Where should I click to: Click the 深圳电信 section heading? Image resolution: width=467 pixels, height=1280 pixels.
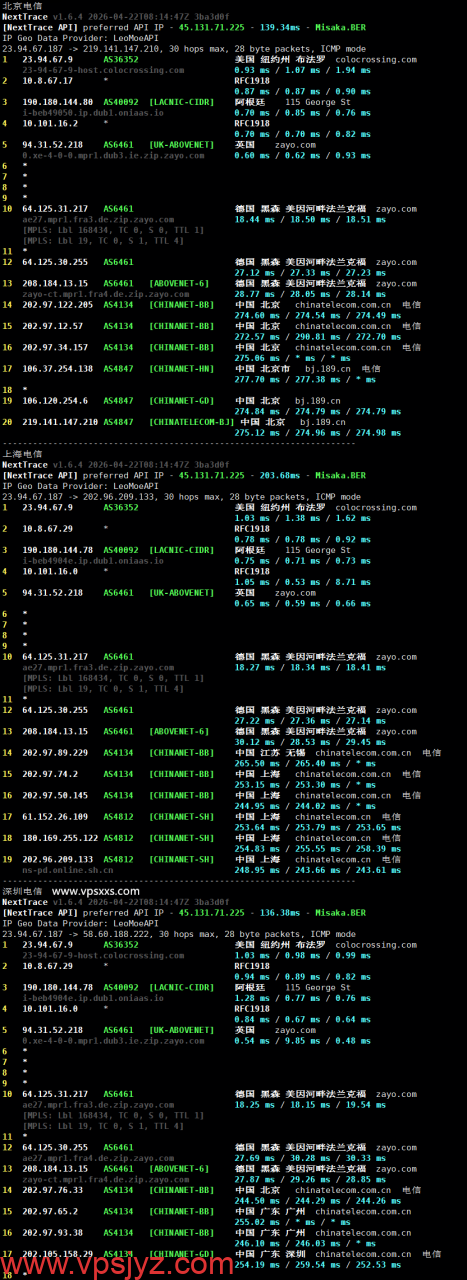(23, 890)
